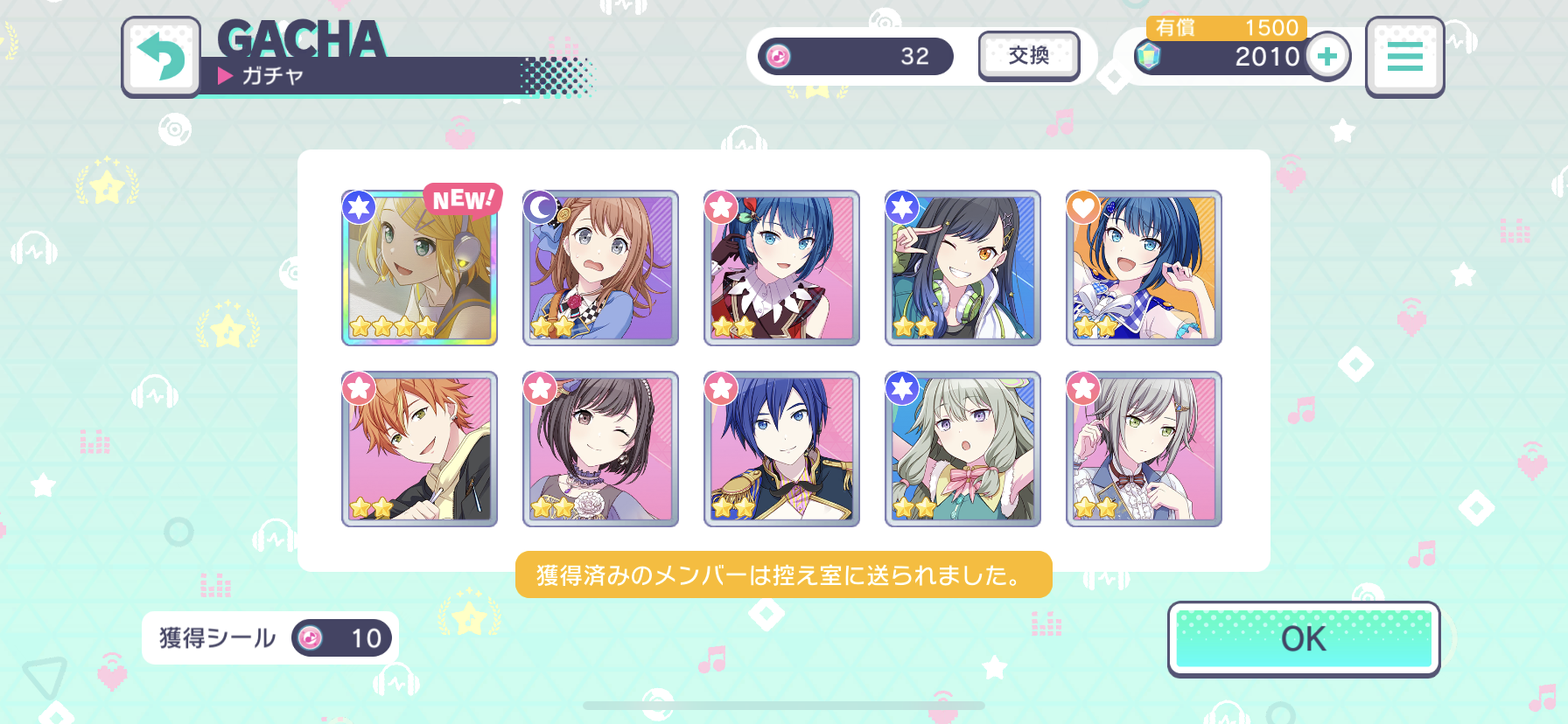Viewport: 1568px width, 724px height.
Task: Select the blue-haired boy in uniform card
Action: pyautogui.click(x=781, y=449)
